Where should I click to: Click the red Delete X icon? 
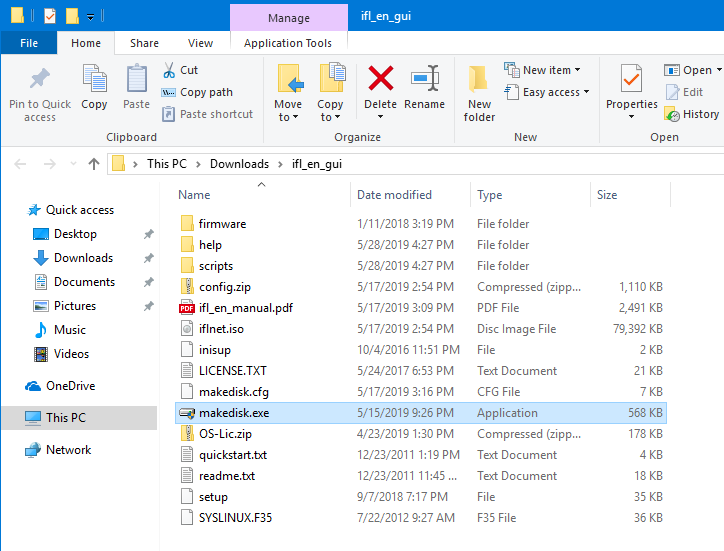[x=380, y=78]
